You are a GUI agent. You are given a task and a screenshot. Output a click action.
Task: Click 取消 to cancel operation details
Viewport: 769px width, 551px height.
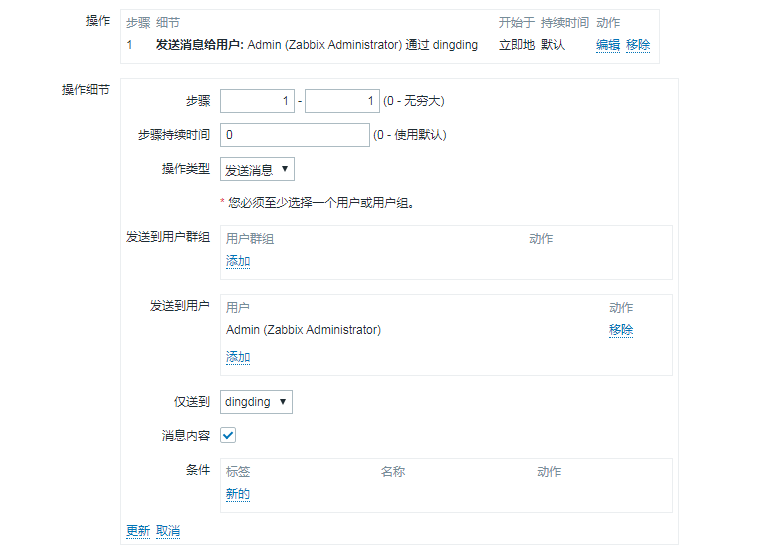(168, 530)
